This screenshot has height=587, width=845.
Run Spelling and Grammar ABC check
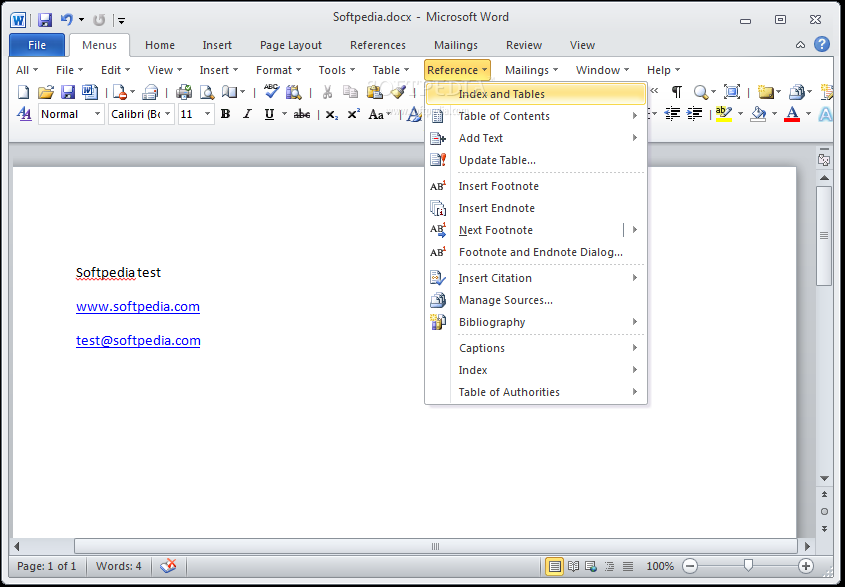(271, 91)
